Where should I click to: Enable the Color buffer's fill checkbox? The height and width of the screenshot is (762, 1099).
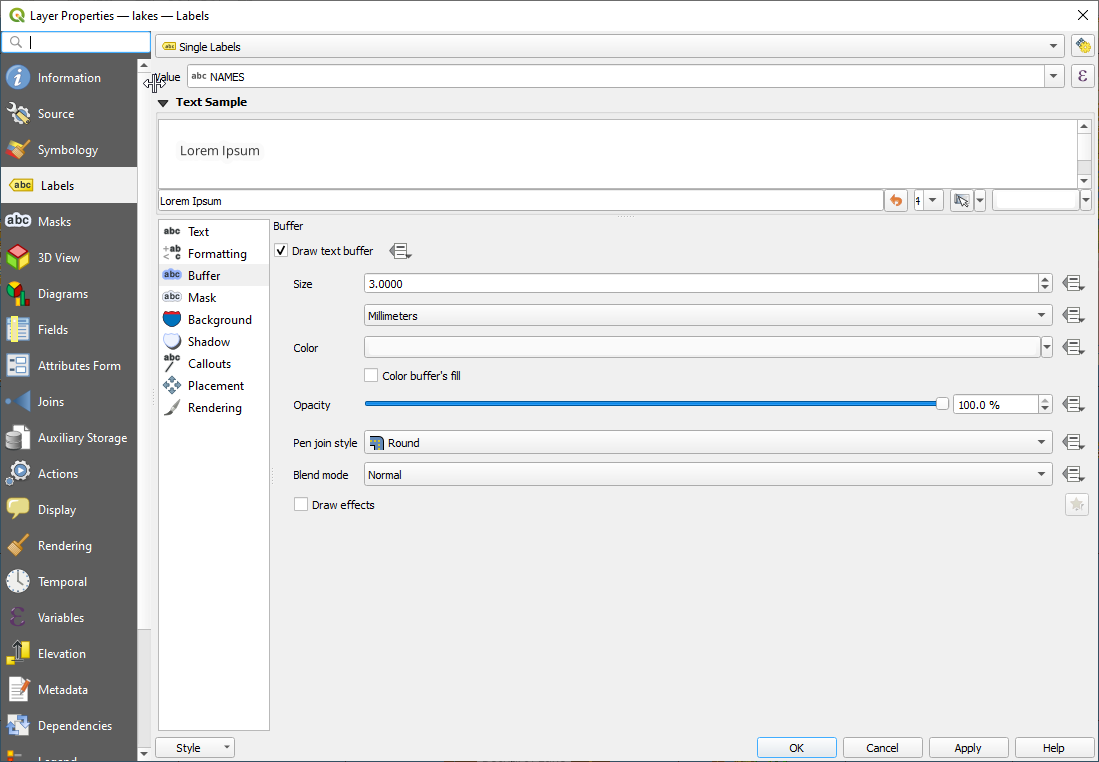(372, 376)
